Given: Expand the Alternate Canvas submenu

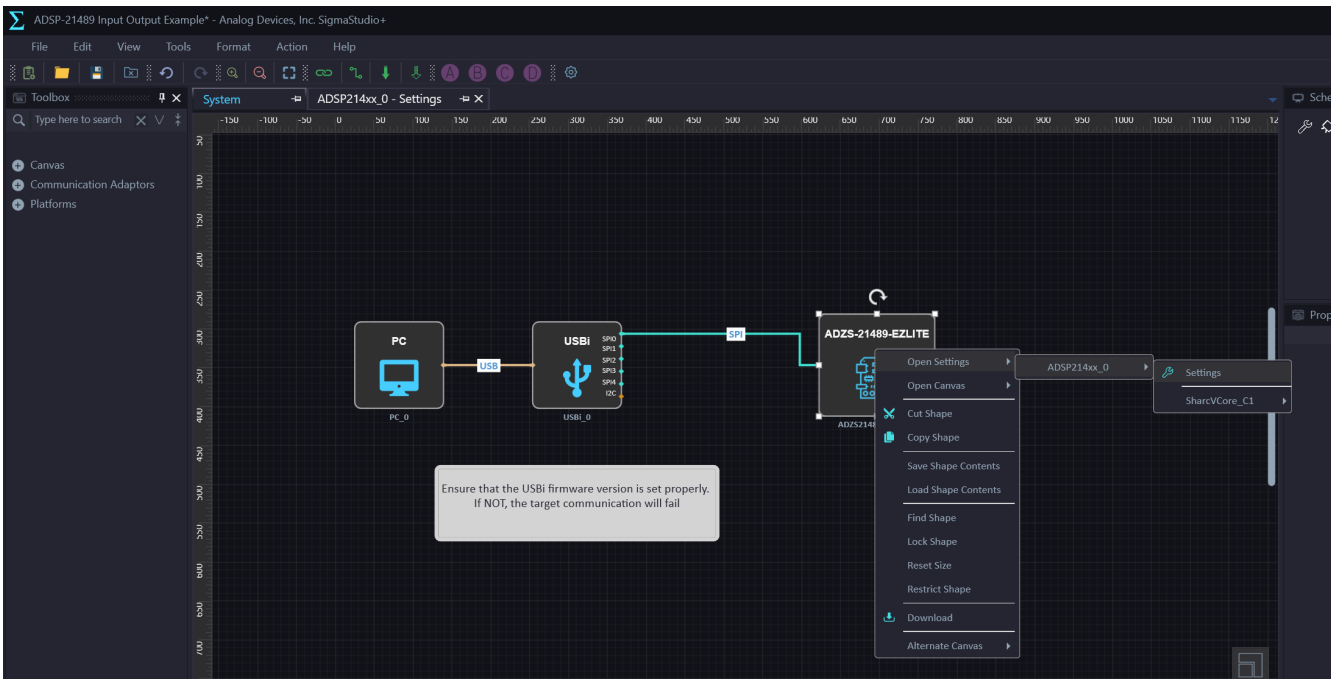Looking at the screenshot, I should pyautogui.click(x=947, y=646).
